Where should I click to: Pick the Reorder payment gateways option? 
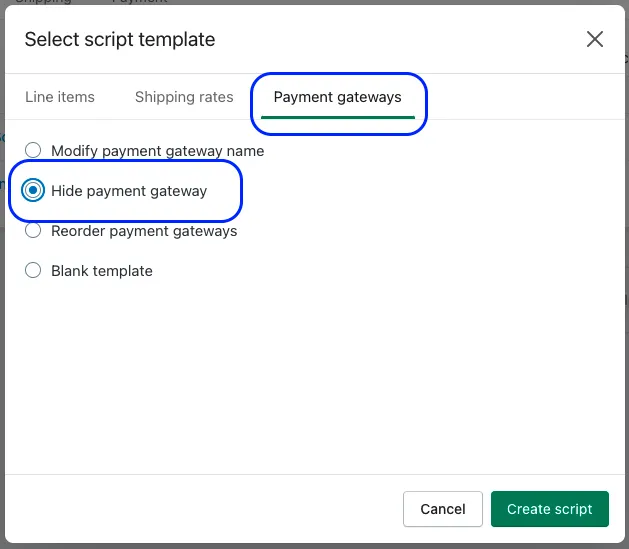pos(33,230)
